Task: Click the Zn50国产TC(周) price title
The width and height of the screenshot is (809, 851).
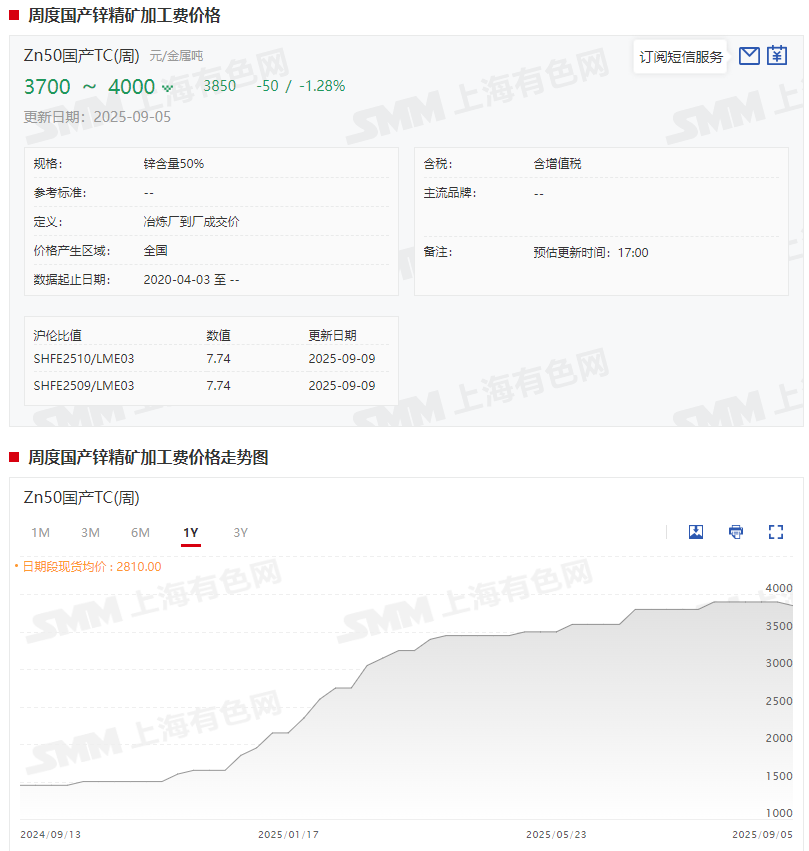Action: click(81, 56)
